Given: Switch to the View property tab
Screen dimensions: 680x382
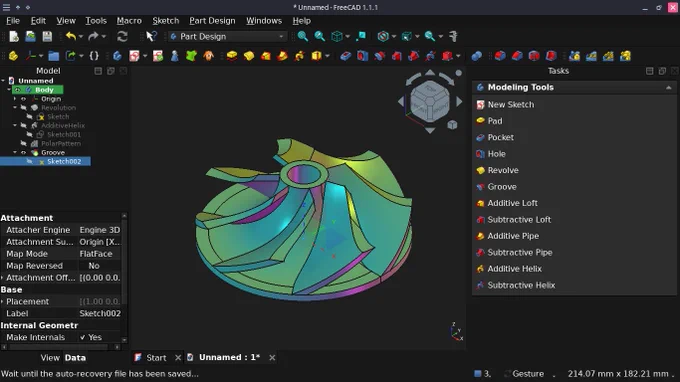Looking at the screenshot, I should coord(50,358).
